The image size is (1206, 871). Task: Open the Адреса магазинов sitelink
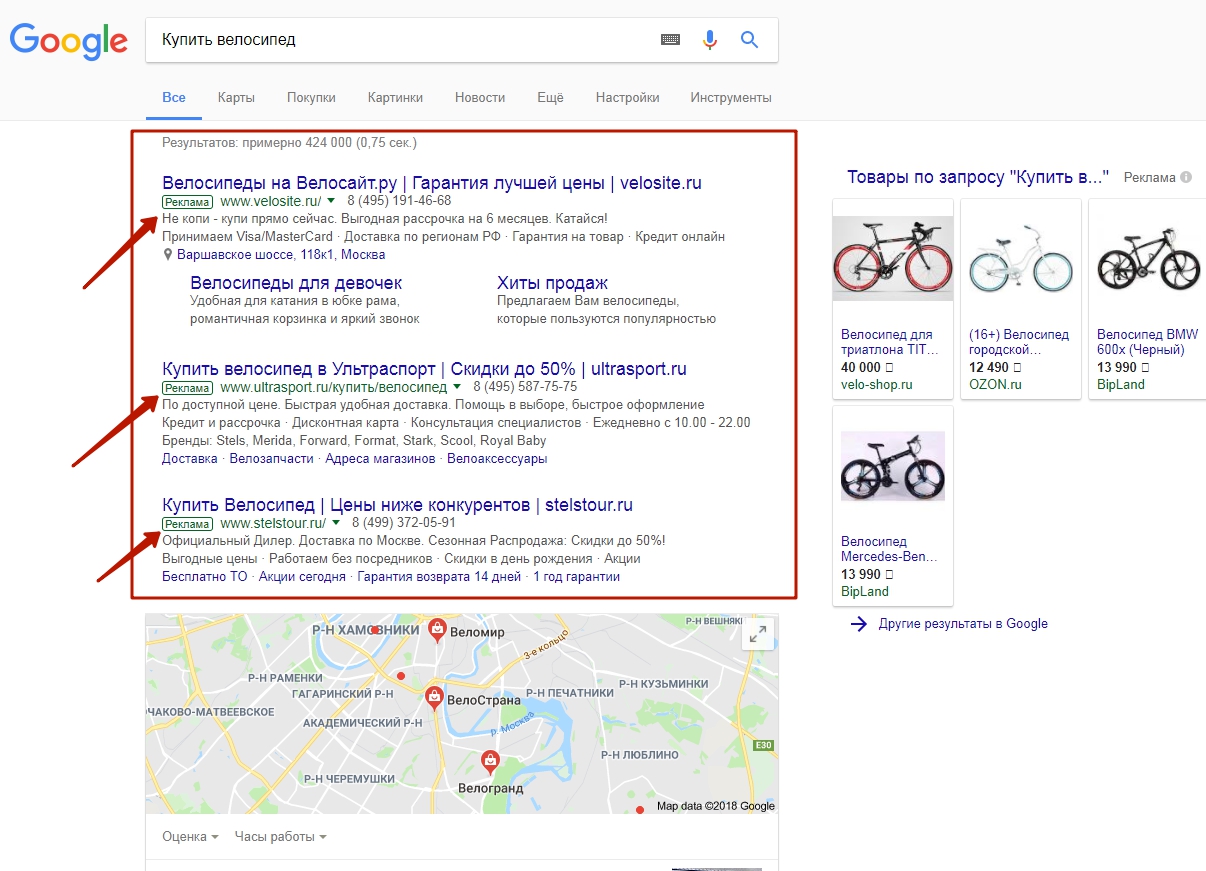click(381, 459)
